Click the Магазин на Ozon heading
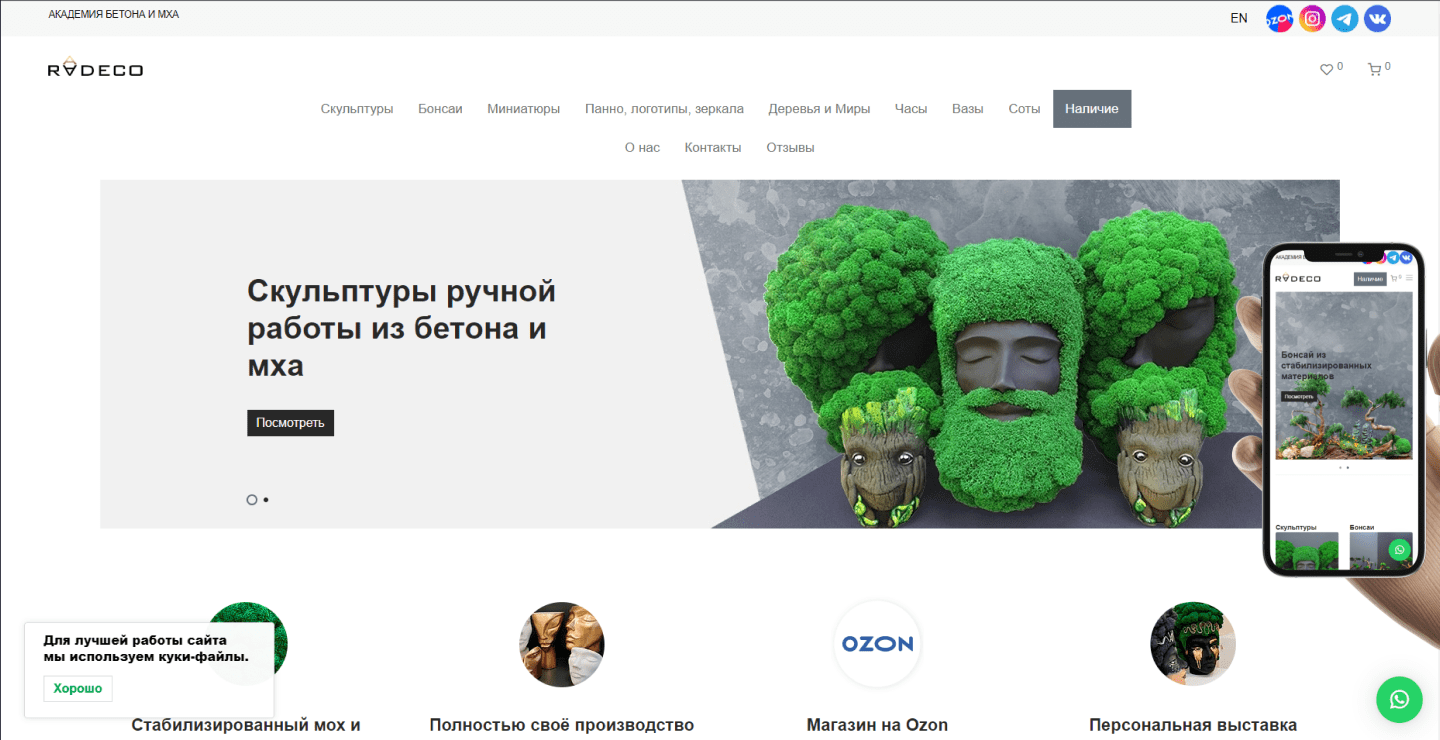Screen dimensions: 1440x740 (x=877, y=725)
